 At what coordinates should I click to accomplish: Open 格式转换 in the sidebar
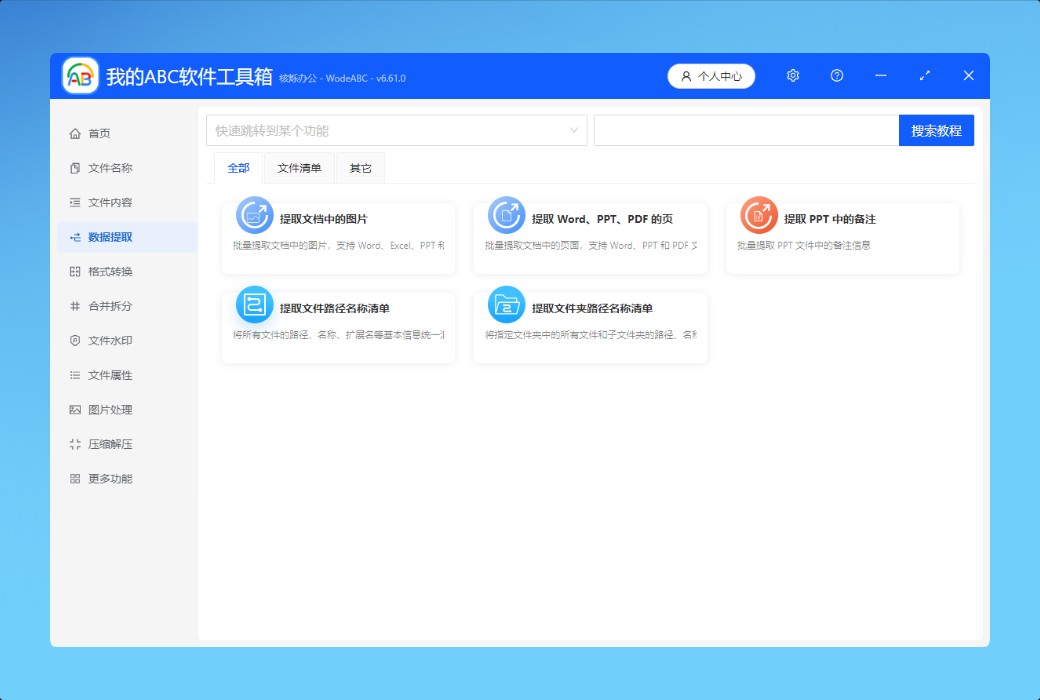(110, 272)
